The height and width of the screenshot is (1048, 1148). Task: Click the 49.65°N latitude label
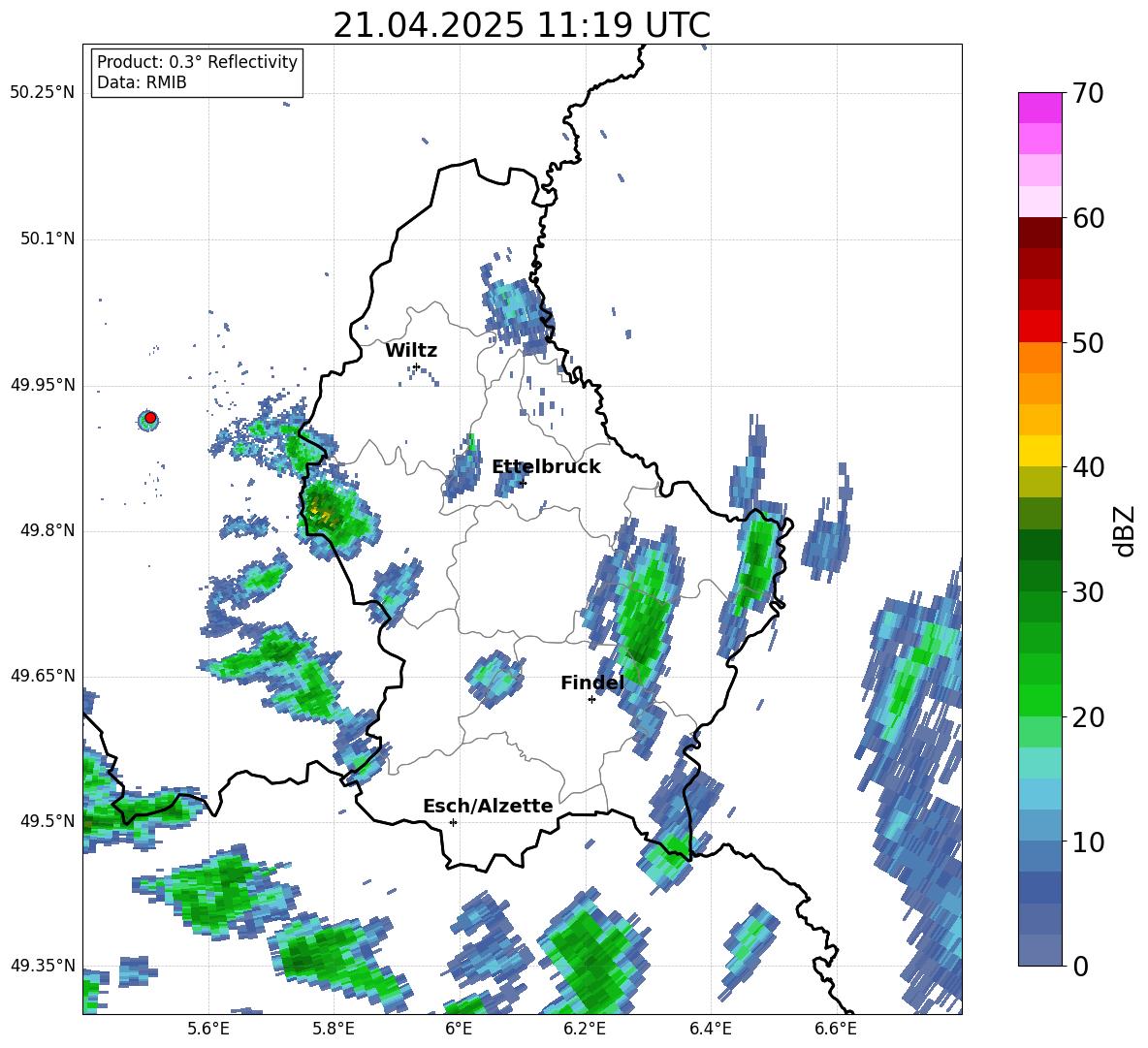click(42, 676)
